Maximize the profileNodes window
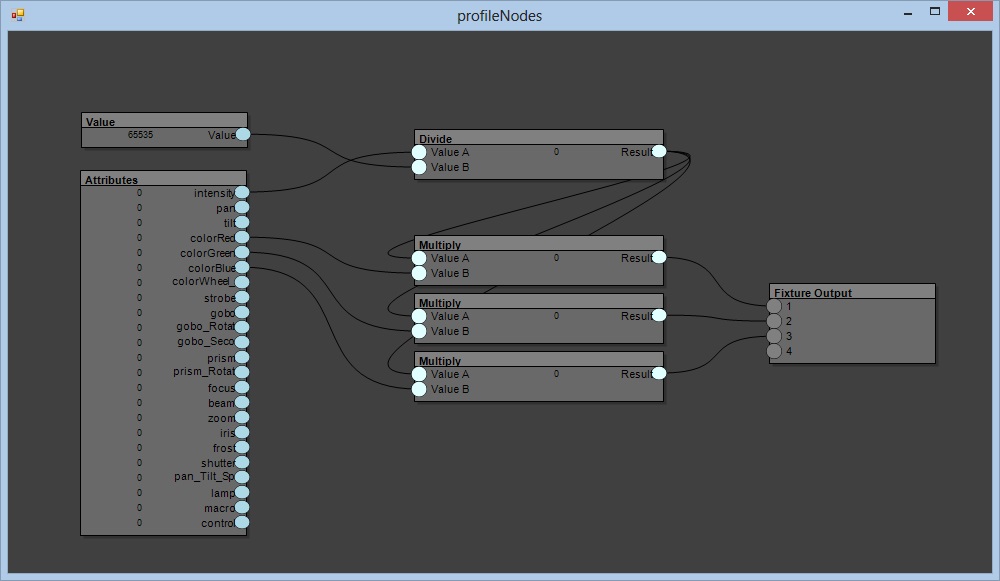Image resolution: width=1000 pixels, height=581 pixels. [x=934, y=12]
